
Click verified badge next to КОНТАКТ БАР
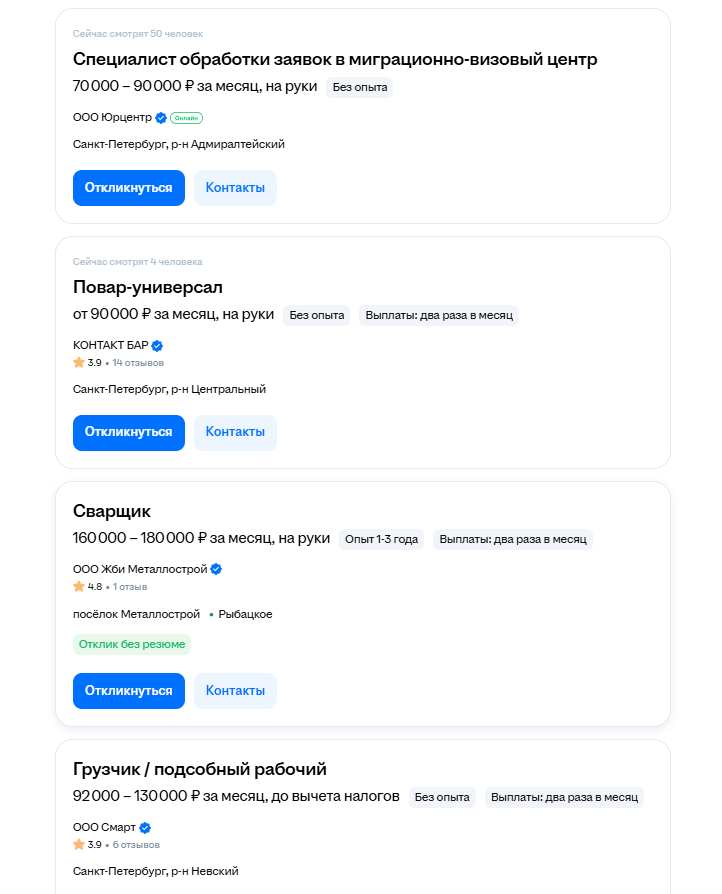(157, 345)
